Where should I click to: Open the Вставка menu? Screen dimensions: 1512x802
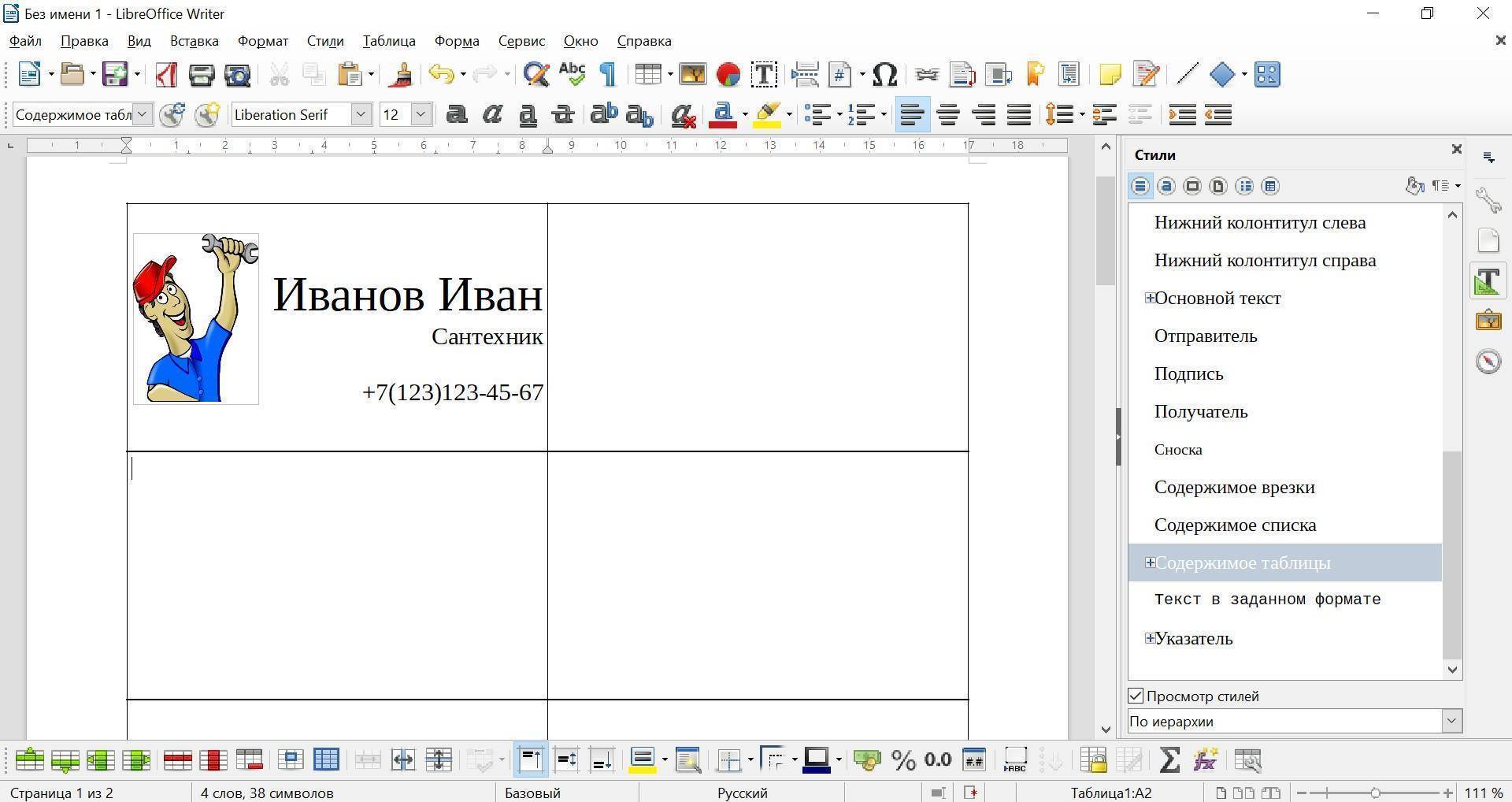coord(194,41)
